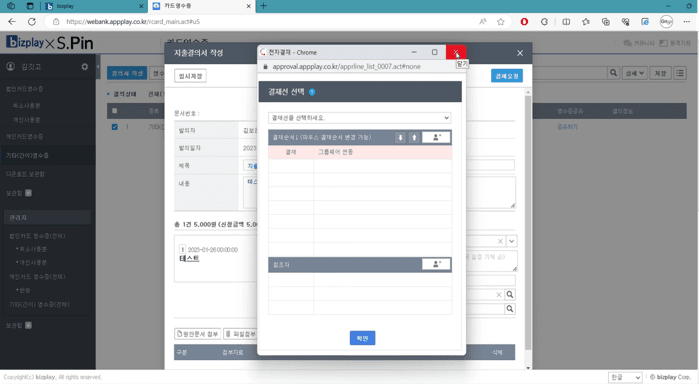
Task: Click the popup window address bar
Action: [346, 66]
